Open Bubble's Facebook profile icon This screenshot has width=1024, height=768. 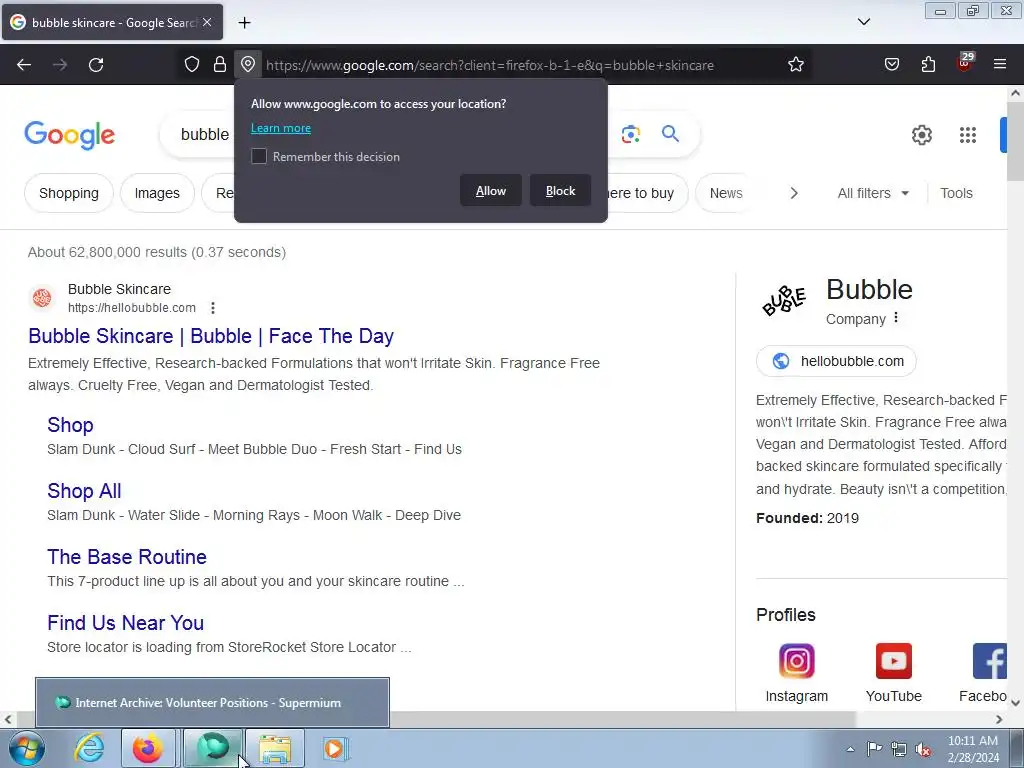[x=989, y=662]
